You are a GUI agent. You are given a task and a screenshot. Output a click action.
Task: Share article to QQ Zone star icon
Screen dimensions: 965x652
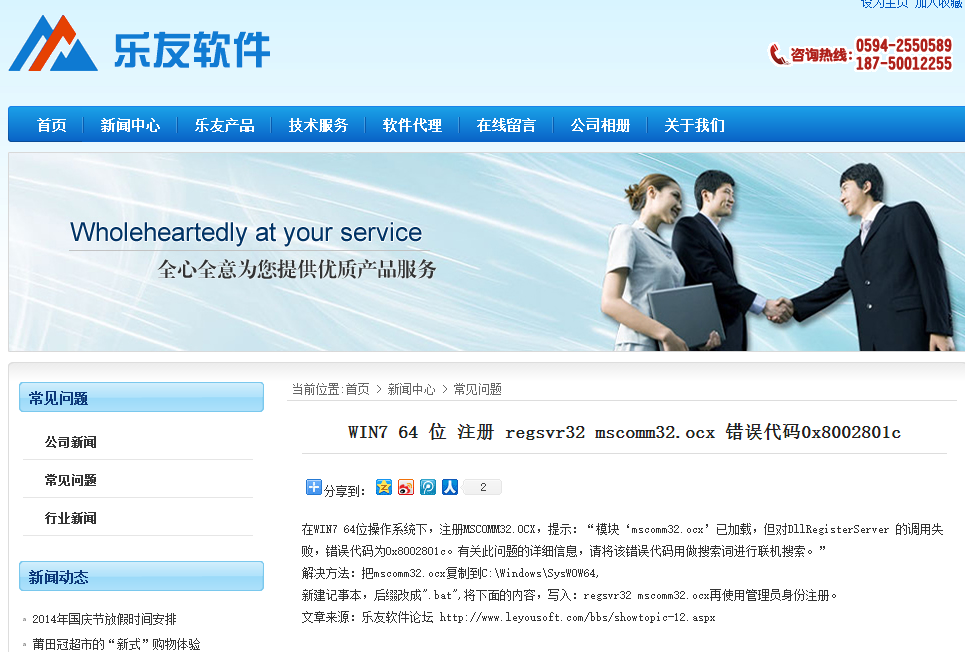click(383, 487)
